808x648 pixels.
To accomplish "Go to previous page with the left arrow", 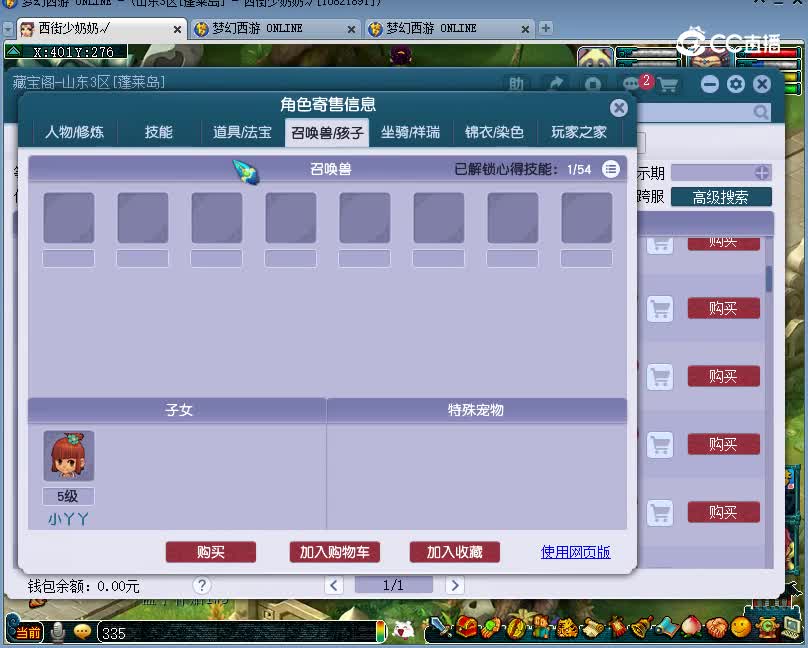I will pyautogui.click(x=334, y=585).
